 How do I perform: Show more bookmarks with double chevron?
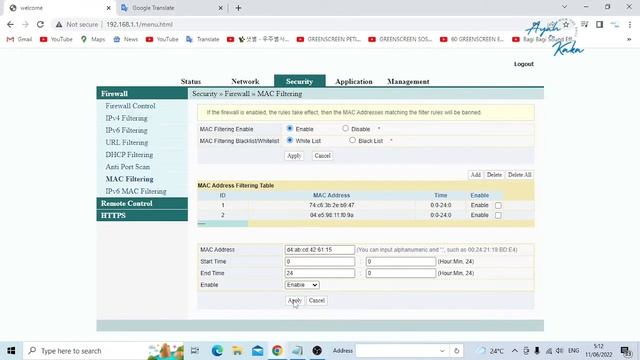629,39
